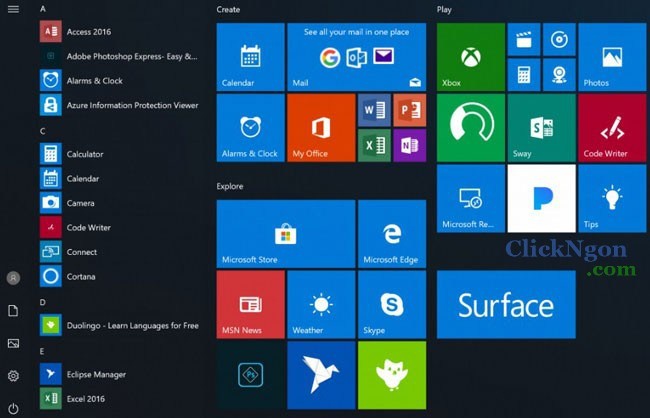Open the PowerPoint tile
650x418 pixels.
[410, 110]
